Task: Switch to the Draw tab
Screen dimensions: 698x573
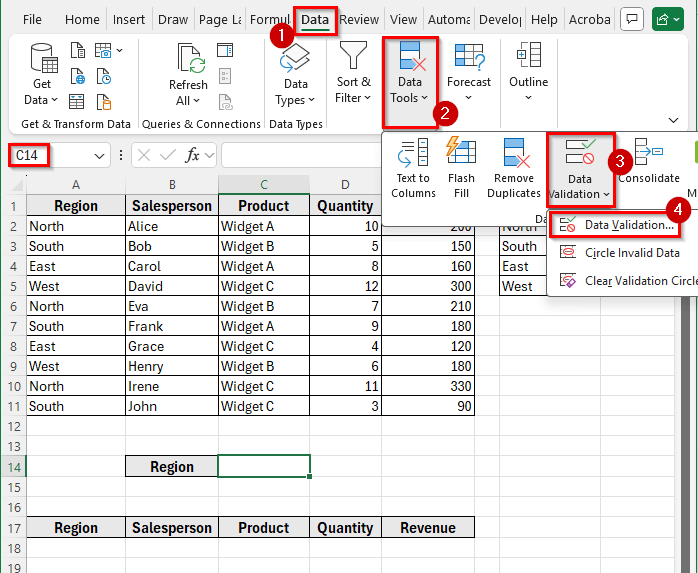Action: [x=173, y=20]
